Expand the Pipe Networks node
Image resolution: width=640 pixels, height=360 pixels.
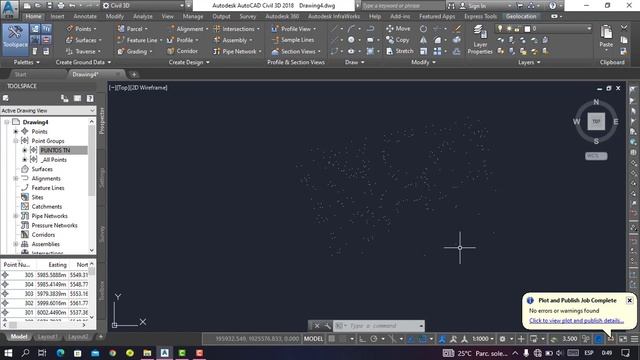click(16, 216)
